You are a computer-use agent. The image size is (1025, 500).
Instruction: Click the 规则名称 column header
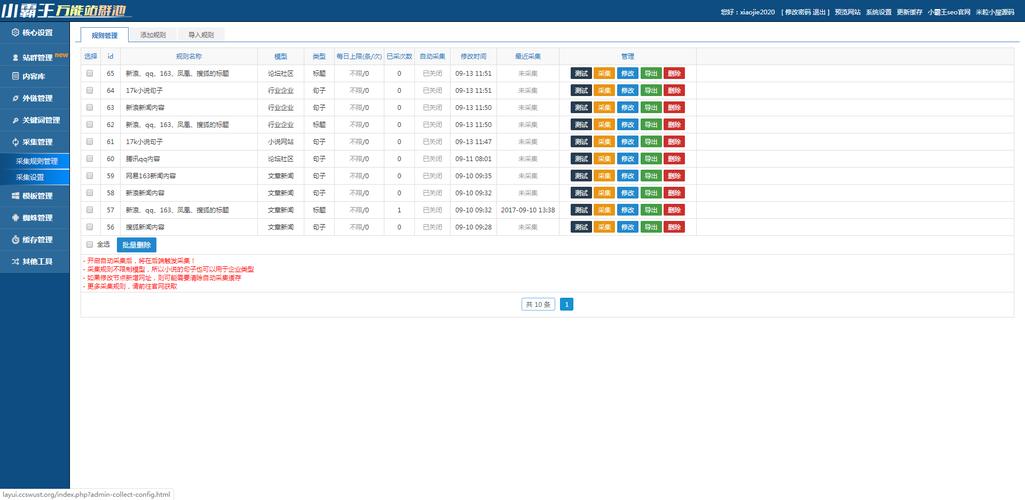pos(189,56)
